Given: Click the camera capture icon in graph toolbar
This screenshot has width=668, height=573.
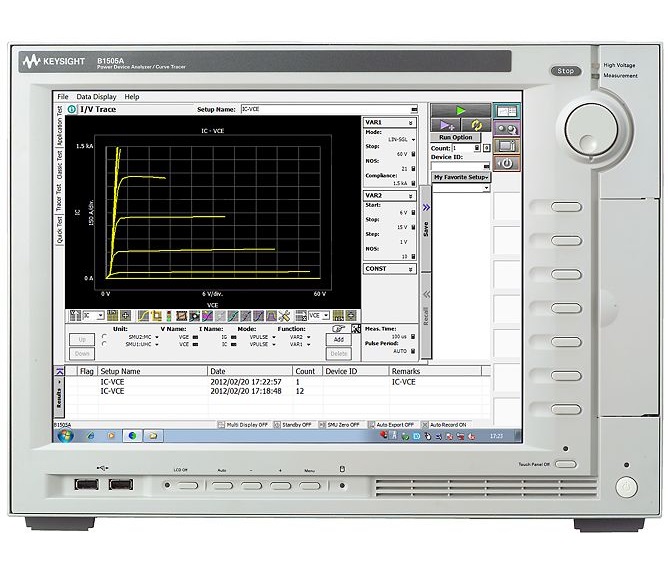Looking at the screenshot, I should tap(194, 316).
